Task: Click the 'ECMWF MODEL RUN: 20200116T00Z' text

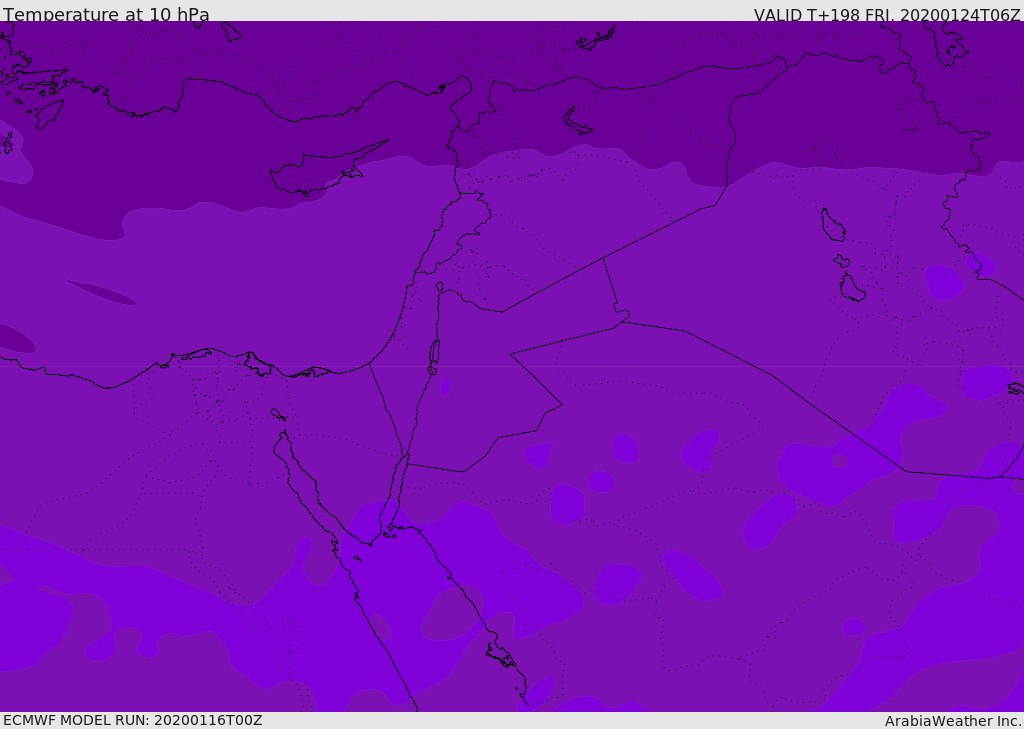Action: click(x=133, y=720)
